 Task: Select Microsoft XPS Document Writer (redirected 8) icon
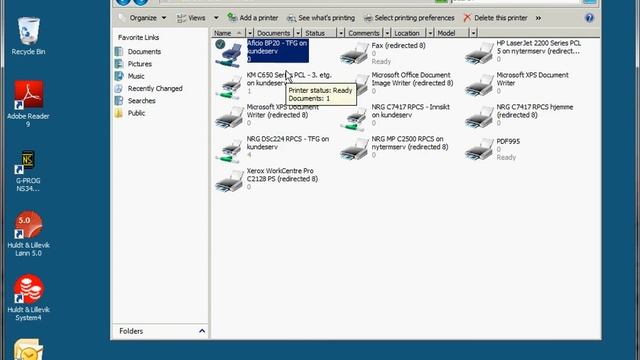coord(229,117)
